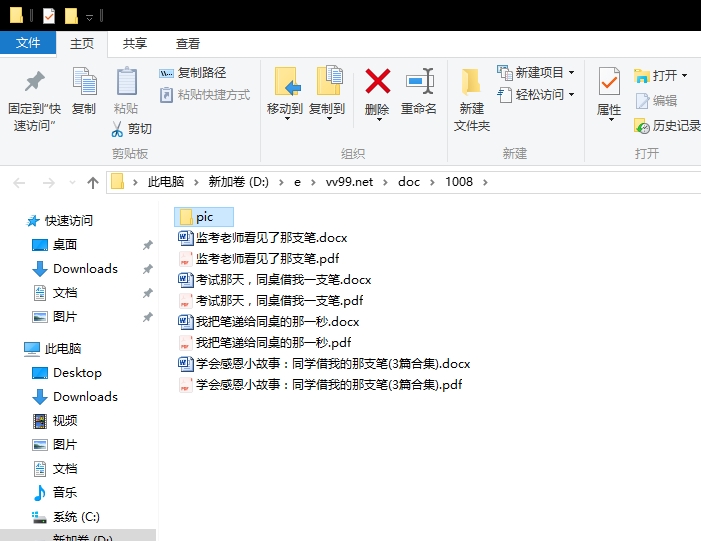Open pinned 图片 in Quick access
Screen dimensions: 701x541
coord(55,317)
